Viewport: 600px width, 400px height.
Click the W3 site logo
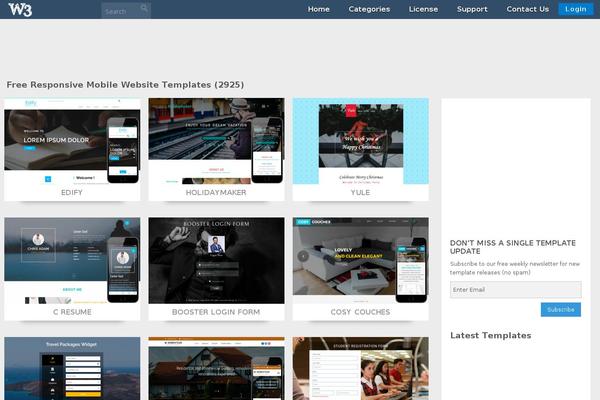[20, 10]
